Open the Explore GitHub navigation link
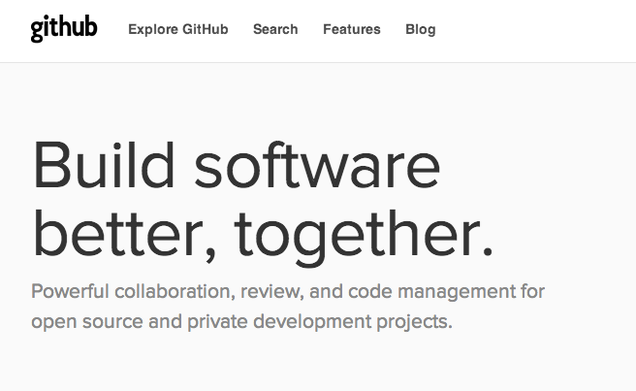 point(178,29)
